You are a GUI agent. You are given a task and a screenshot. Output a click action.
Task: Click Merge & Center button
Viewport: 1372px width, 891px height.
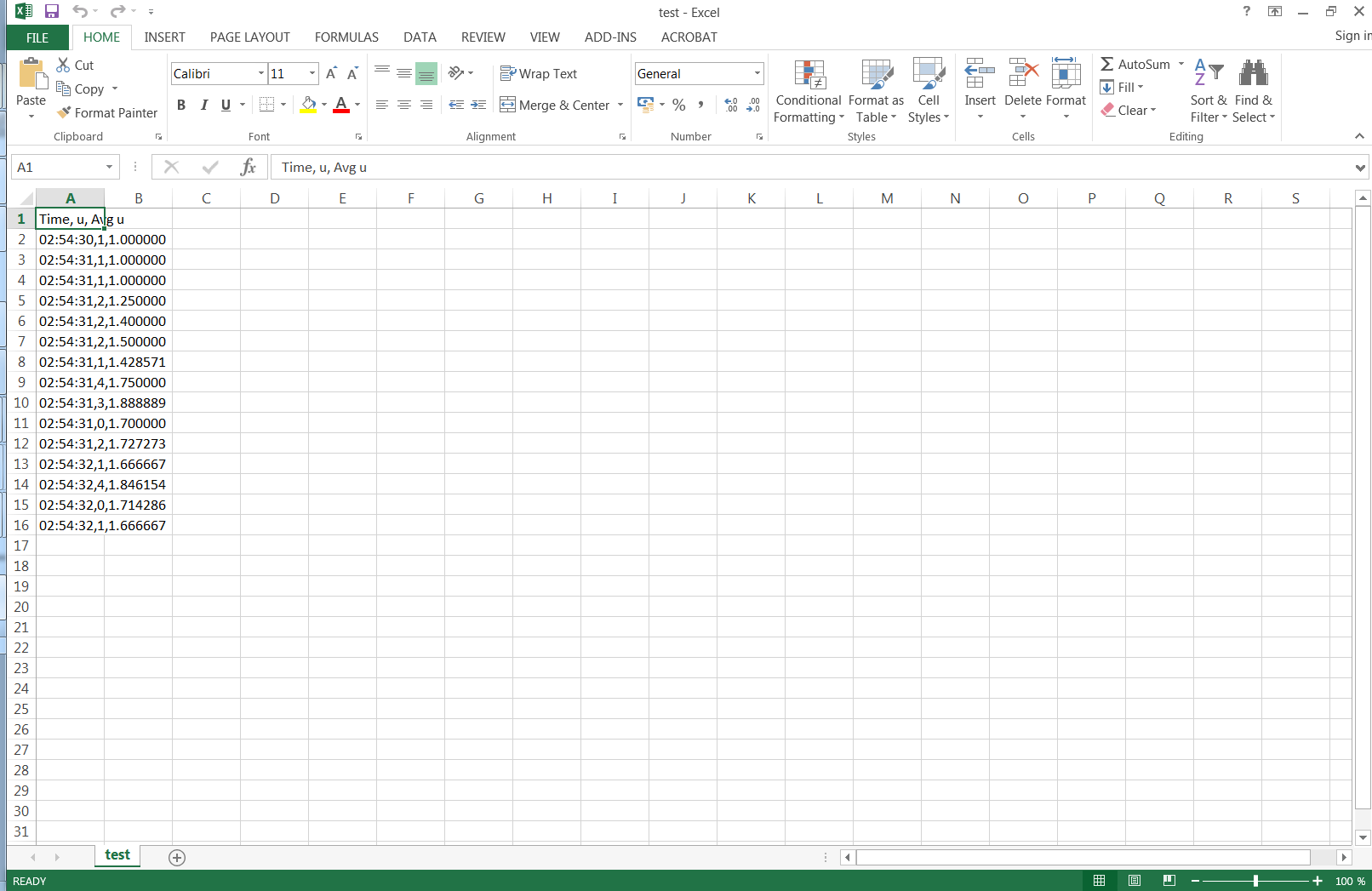[555, 105]
